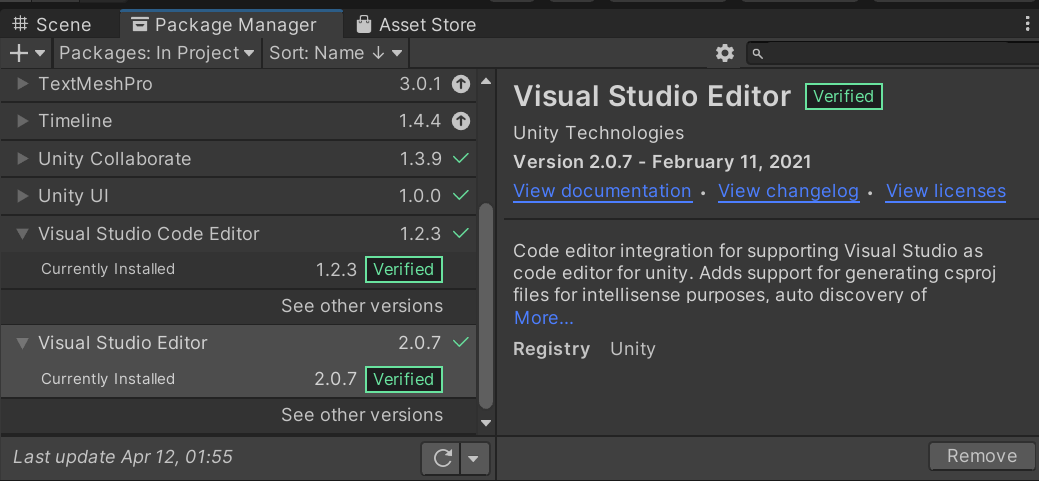
Task: Switch to the Asset Store tab
Action: point(415,24)
